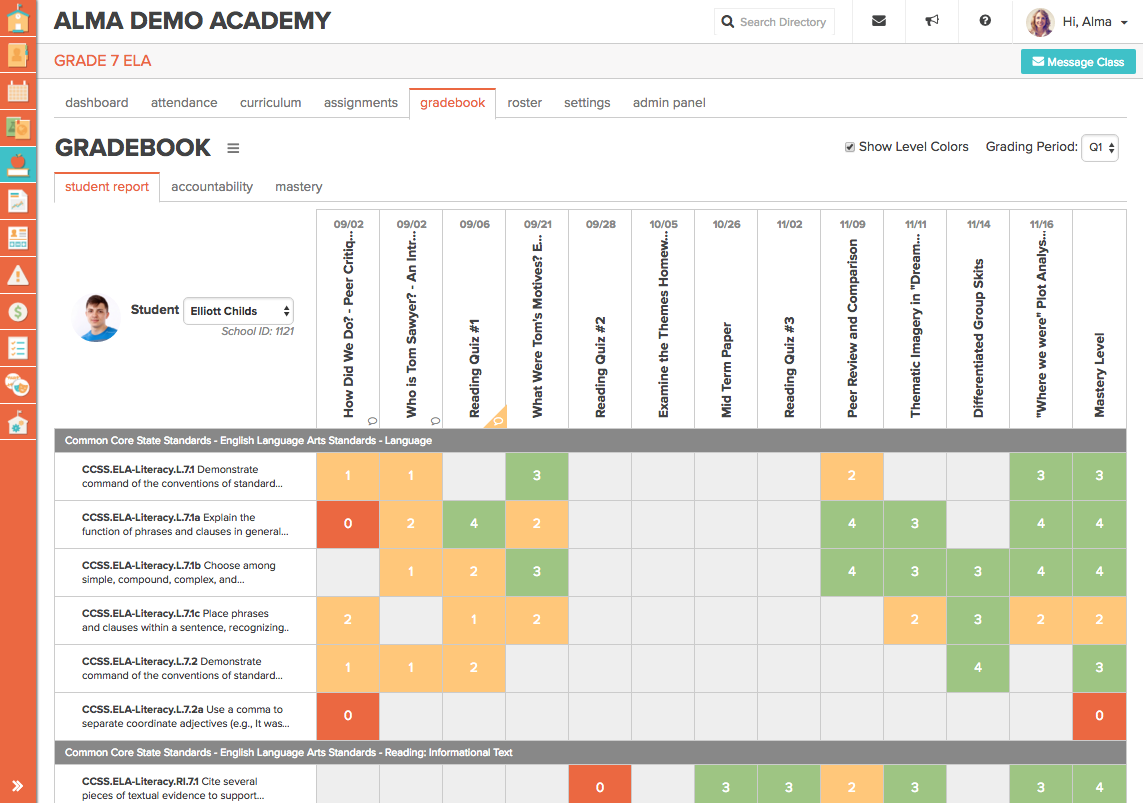Open the Grading Period Q1 dropdown
Screen dimensions: 1143x803
pyautogui.click(x=1100, y=147)
